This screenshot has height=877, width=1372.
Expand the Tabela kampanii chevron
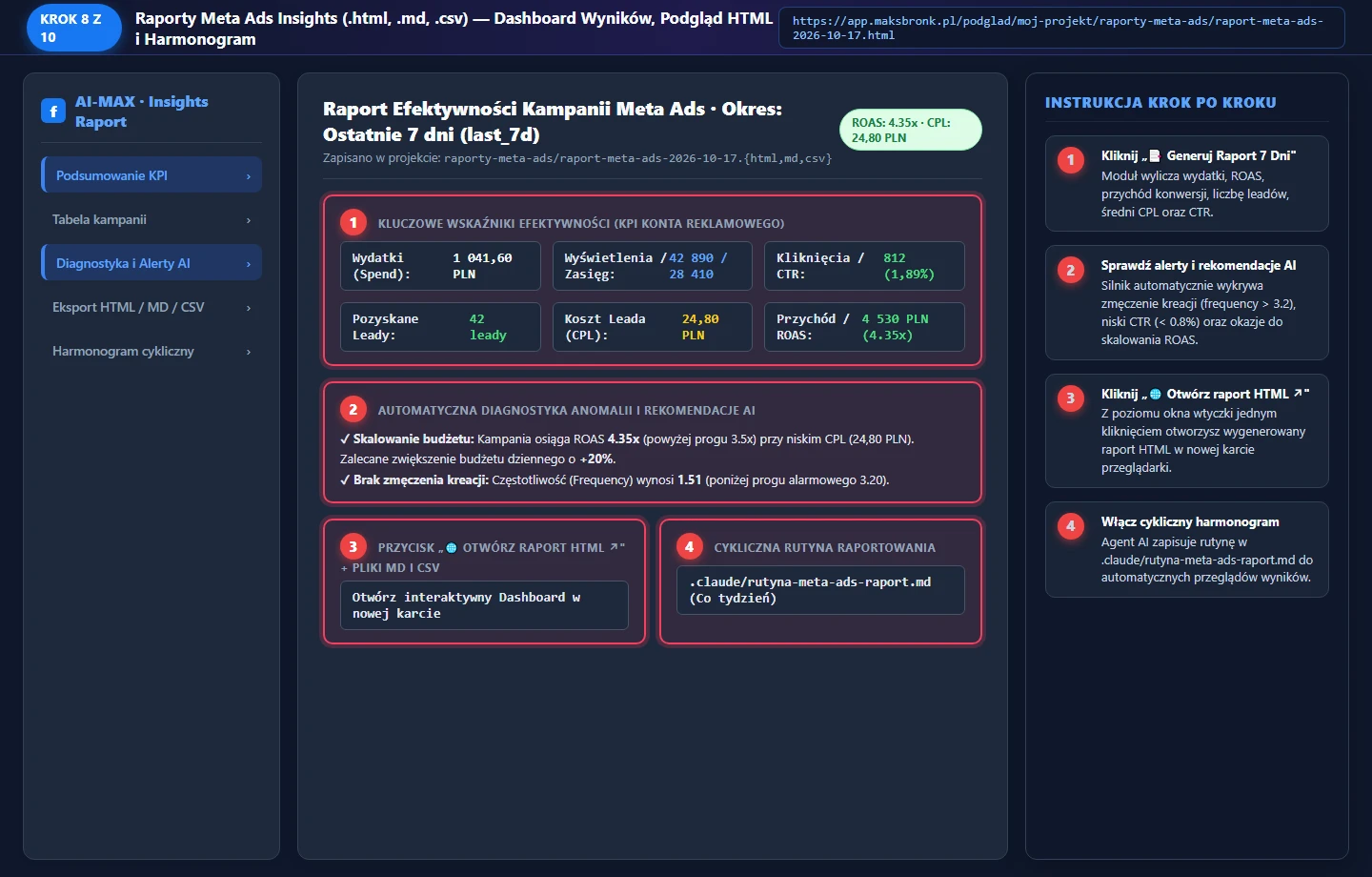pyautogui.click(x=249, y=220)
